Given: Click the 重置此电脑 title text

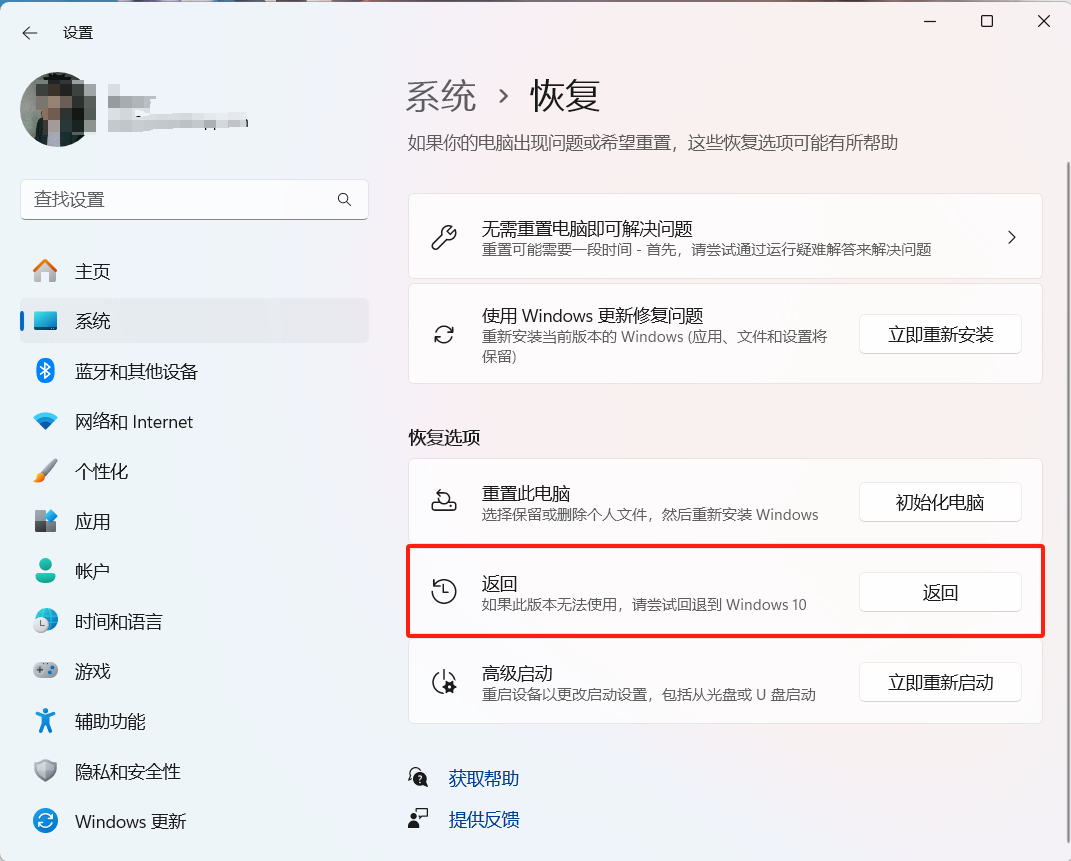Looking at the screenshot, I should [526, 493].
